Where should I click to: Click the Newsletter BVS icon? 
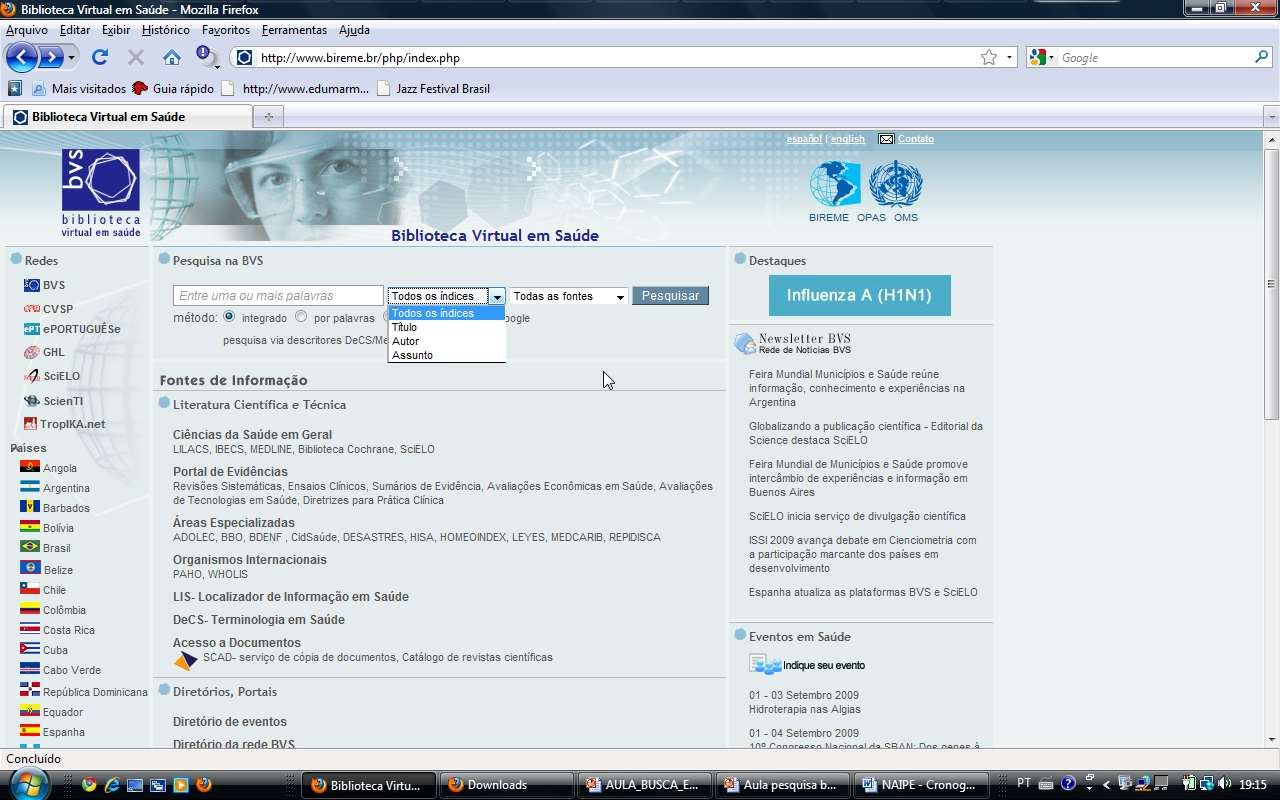pos(745,344)
